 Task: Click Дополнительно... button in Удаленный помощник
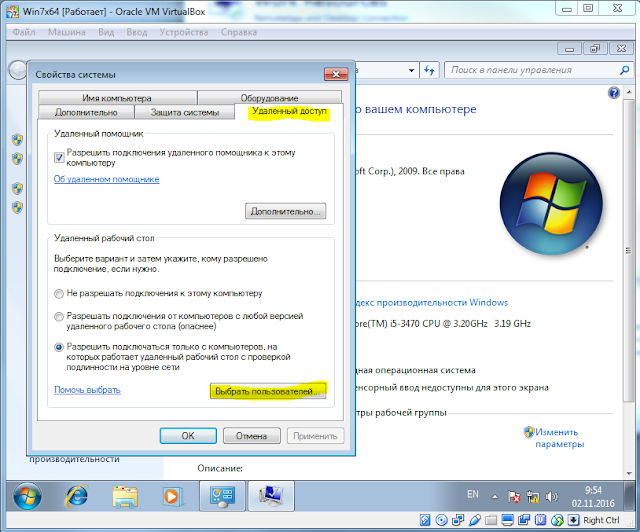point(285,211)
